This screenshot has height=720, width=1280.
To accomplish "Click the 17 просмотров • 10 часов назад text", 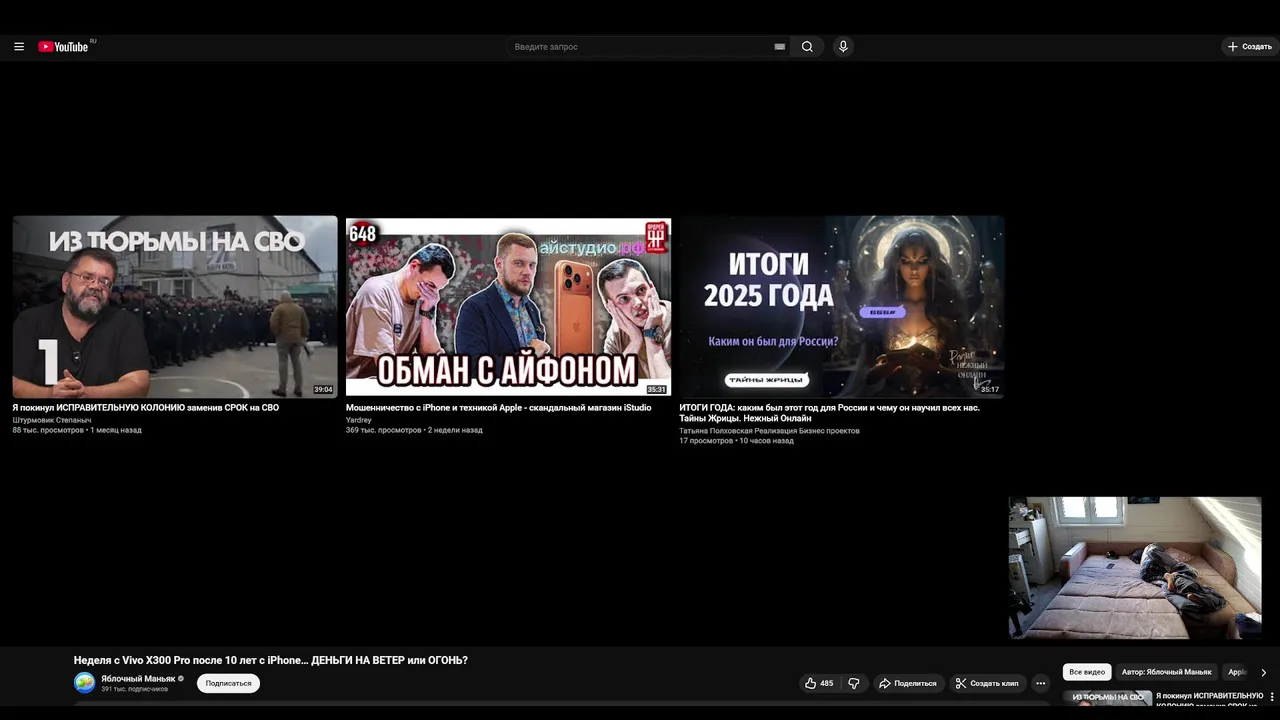I will coord(736,441).
